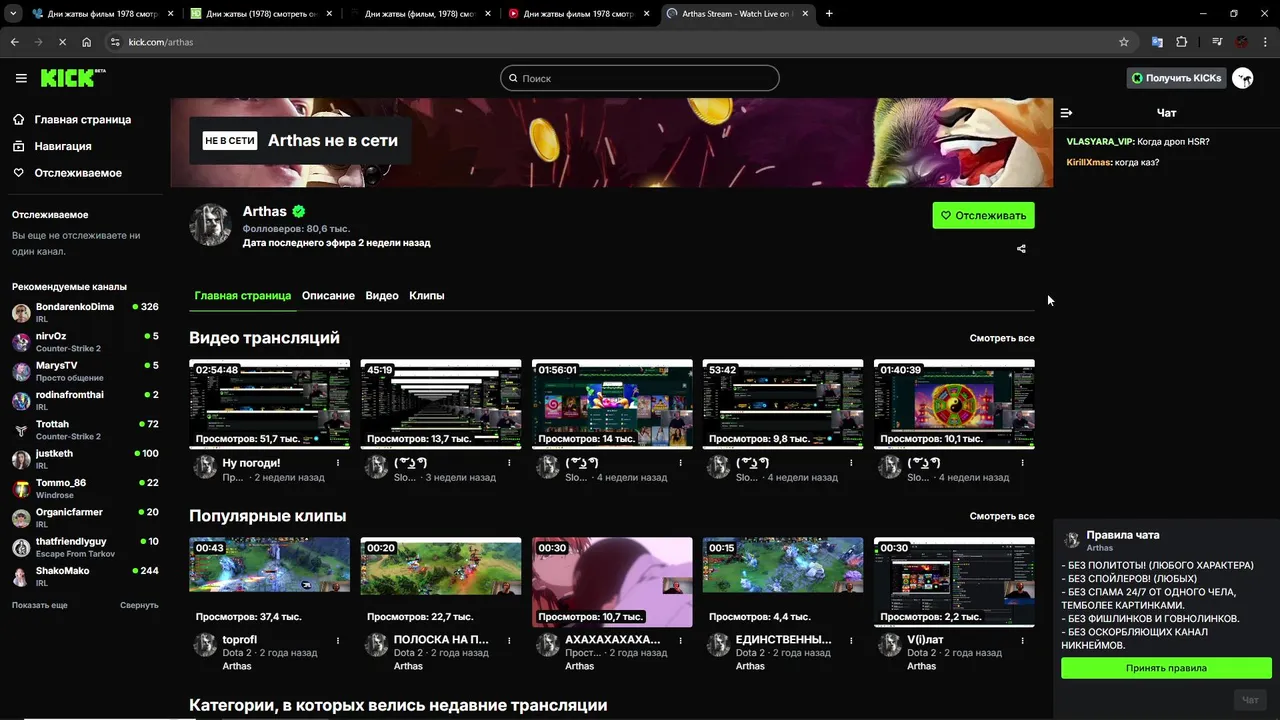This screenshot has width=1280, height=720.
Task: Open options for АХАХАХАХАХА clip
Action: [x=680, y=640]
